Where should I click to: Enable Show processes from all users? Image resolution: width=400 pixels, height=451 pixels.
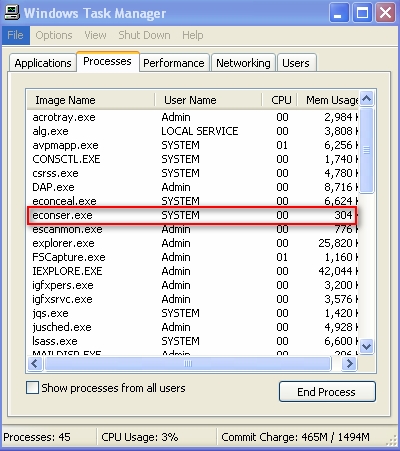click(32, 388)
